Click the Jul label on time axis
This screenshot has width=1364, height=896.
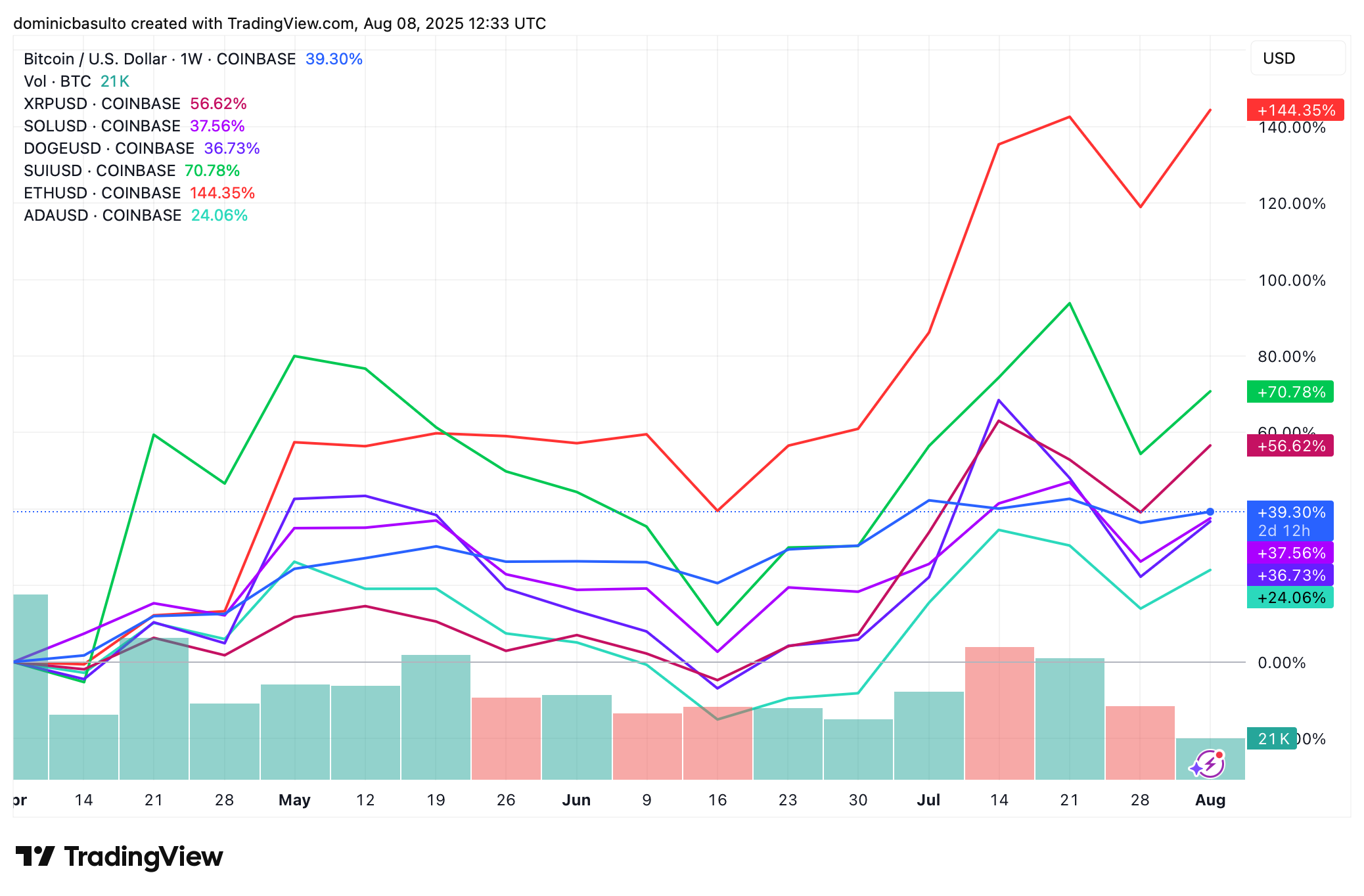tap(928, 800)
